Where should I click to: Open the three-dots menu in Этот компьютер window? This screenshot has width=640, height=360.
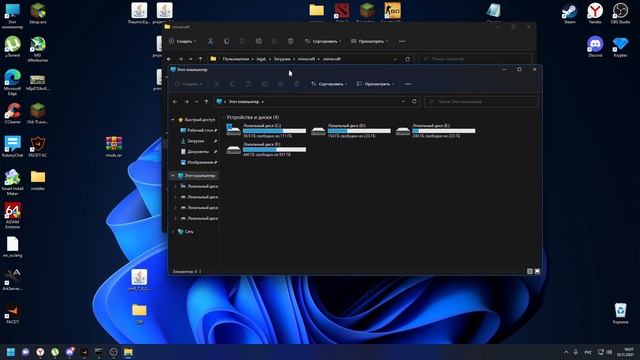408,84
